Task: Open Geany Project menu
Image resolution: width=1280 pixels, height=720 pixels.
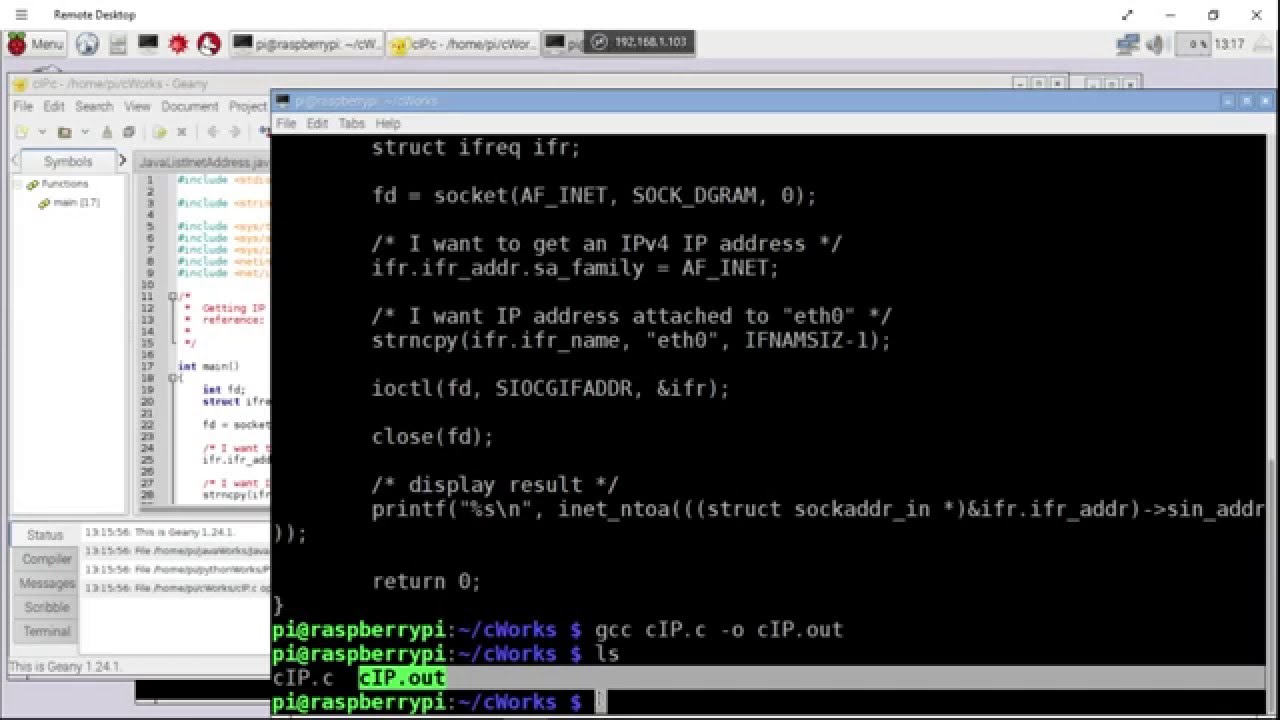Action: point(248,106)
